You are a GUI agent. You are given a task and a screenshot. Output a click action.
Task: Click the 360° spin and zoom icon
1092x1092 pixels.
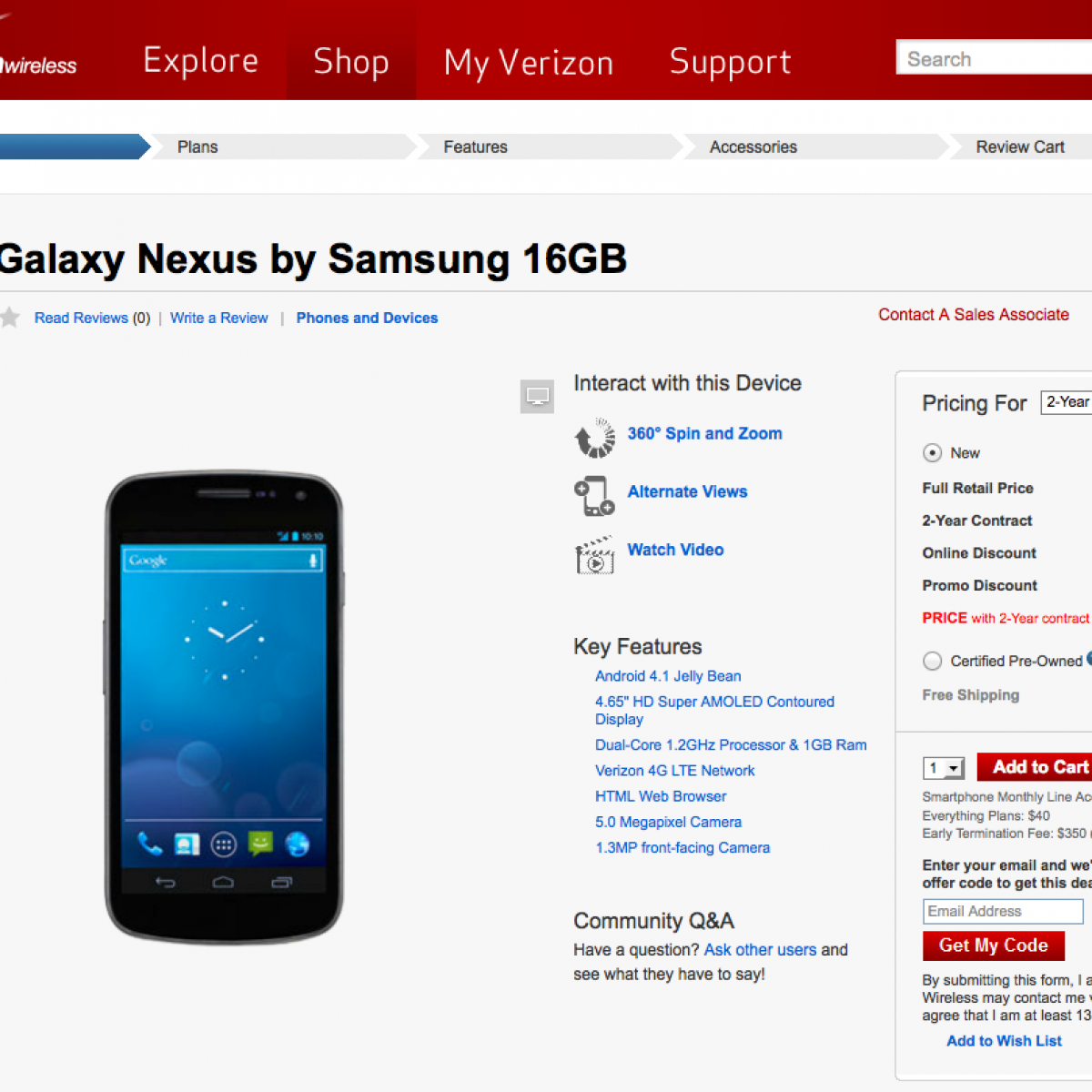pyautogui.click(x=595, y=437)
